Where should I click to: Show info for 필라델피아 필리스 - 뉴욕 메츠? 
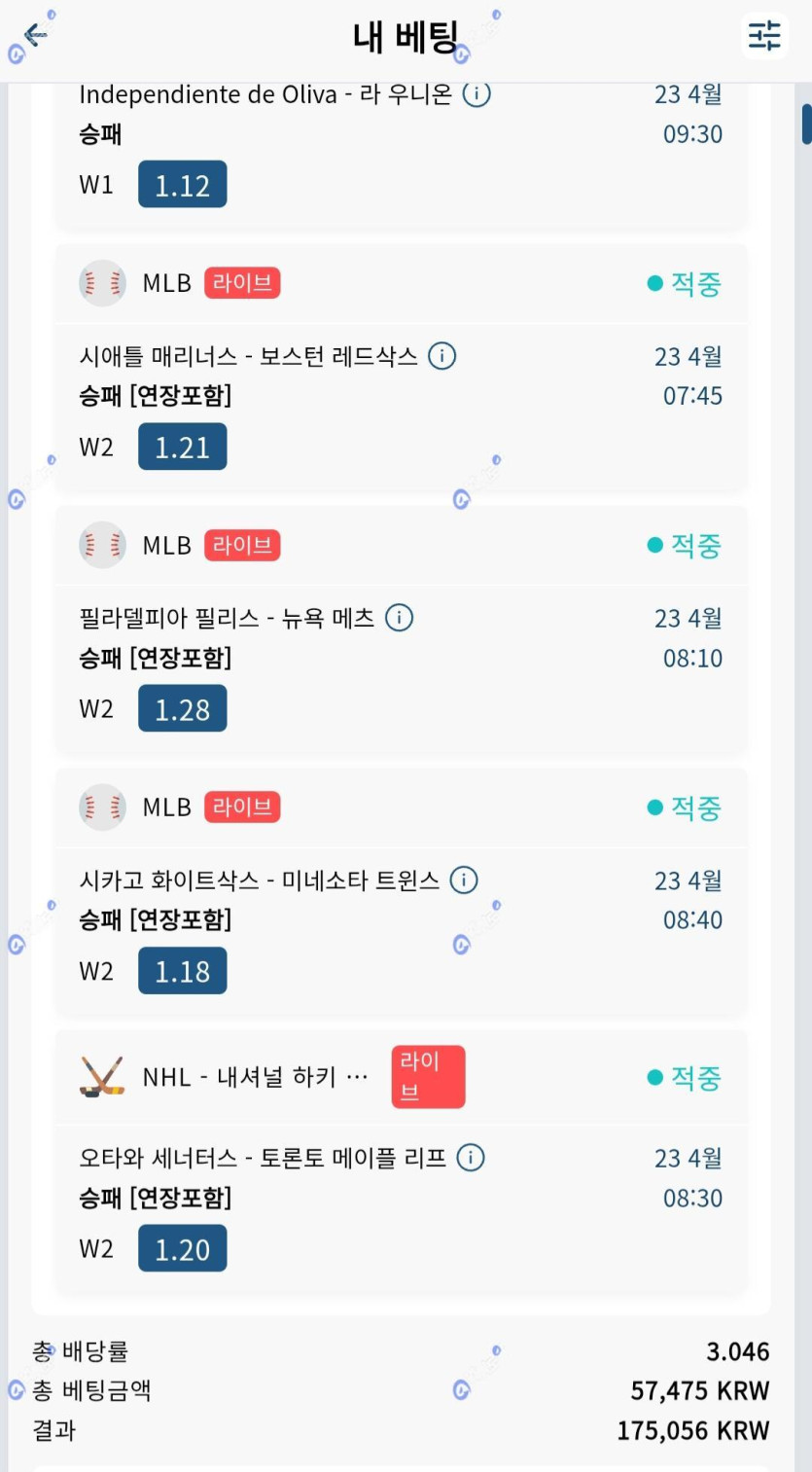tap(400, 618)
